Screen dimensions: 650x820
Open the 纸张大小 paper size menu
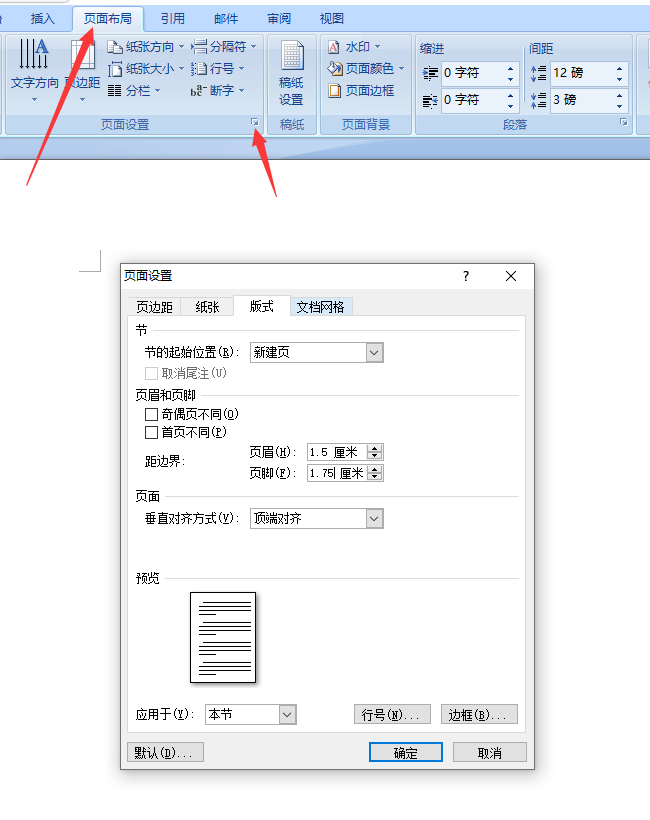click(145, 69)
